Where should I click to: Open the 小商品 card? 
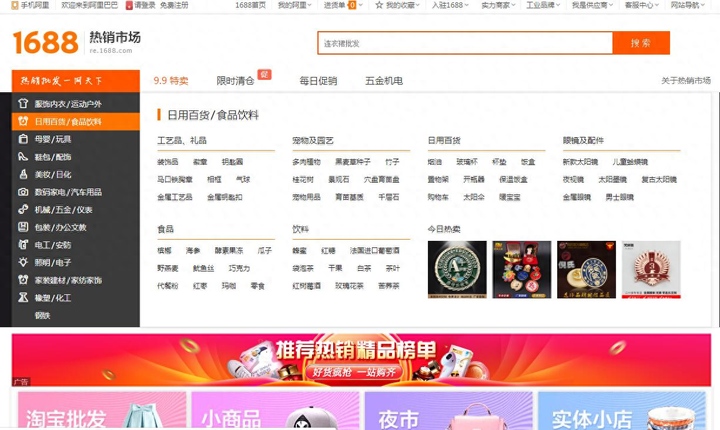click(275, 411)
